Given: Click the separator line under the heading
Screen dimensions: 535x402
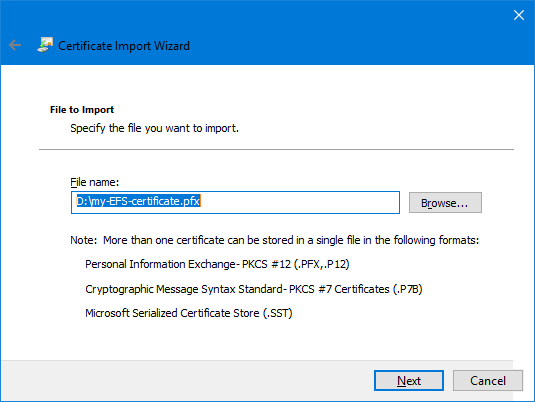Looking at the screenshot, I should 276,149.
